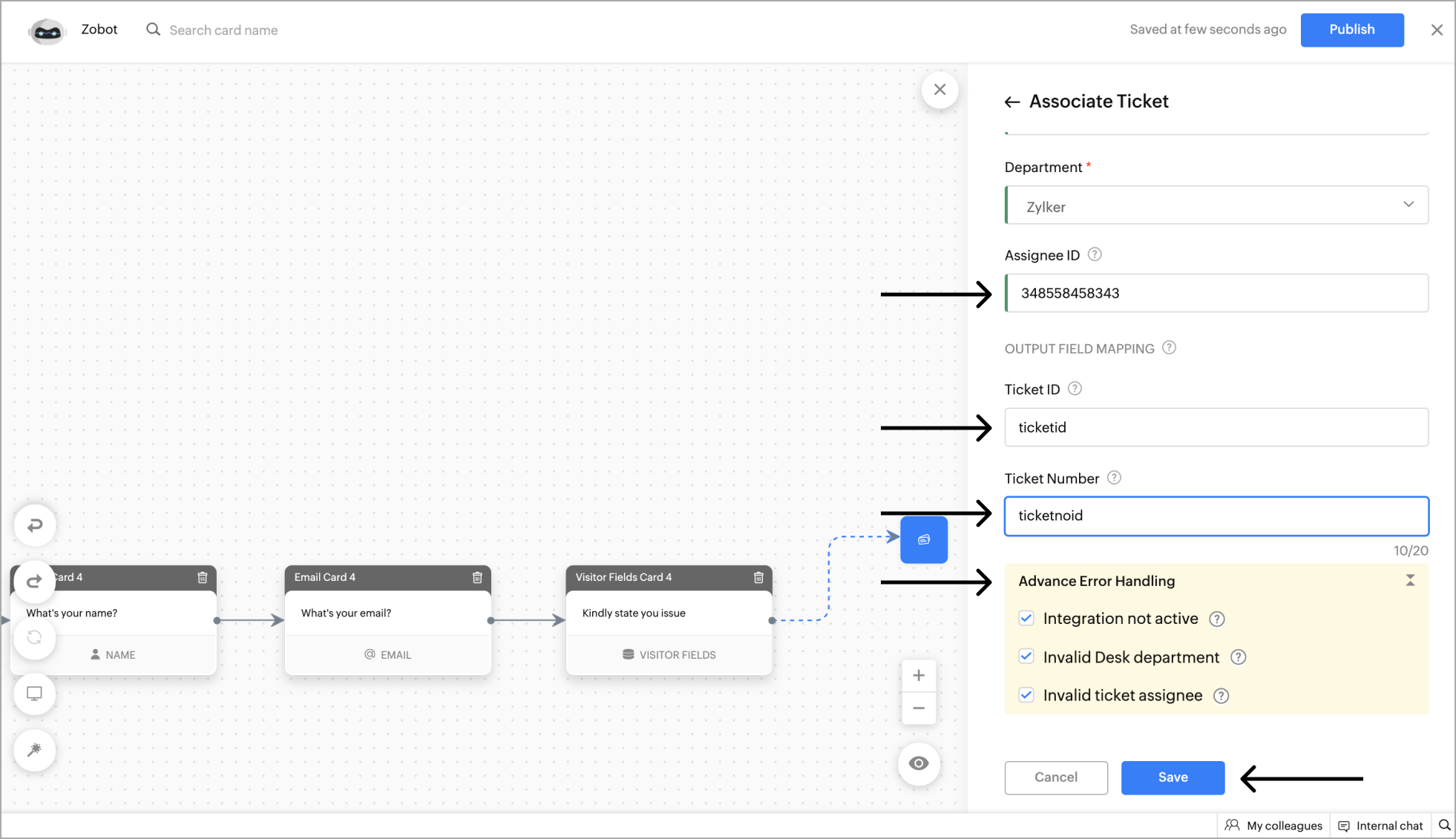Viewport: 1456px width, 839px height.
Task: Delete the Email Card 4 using its trash icon
Action: coord(477,578)
